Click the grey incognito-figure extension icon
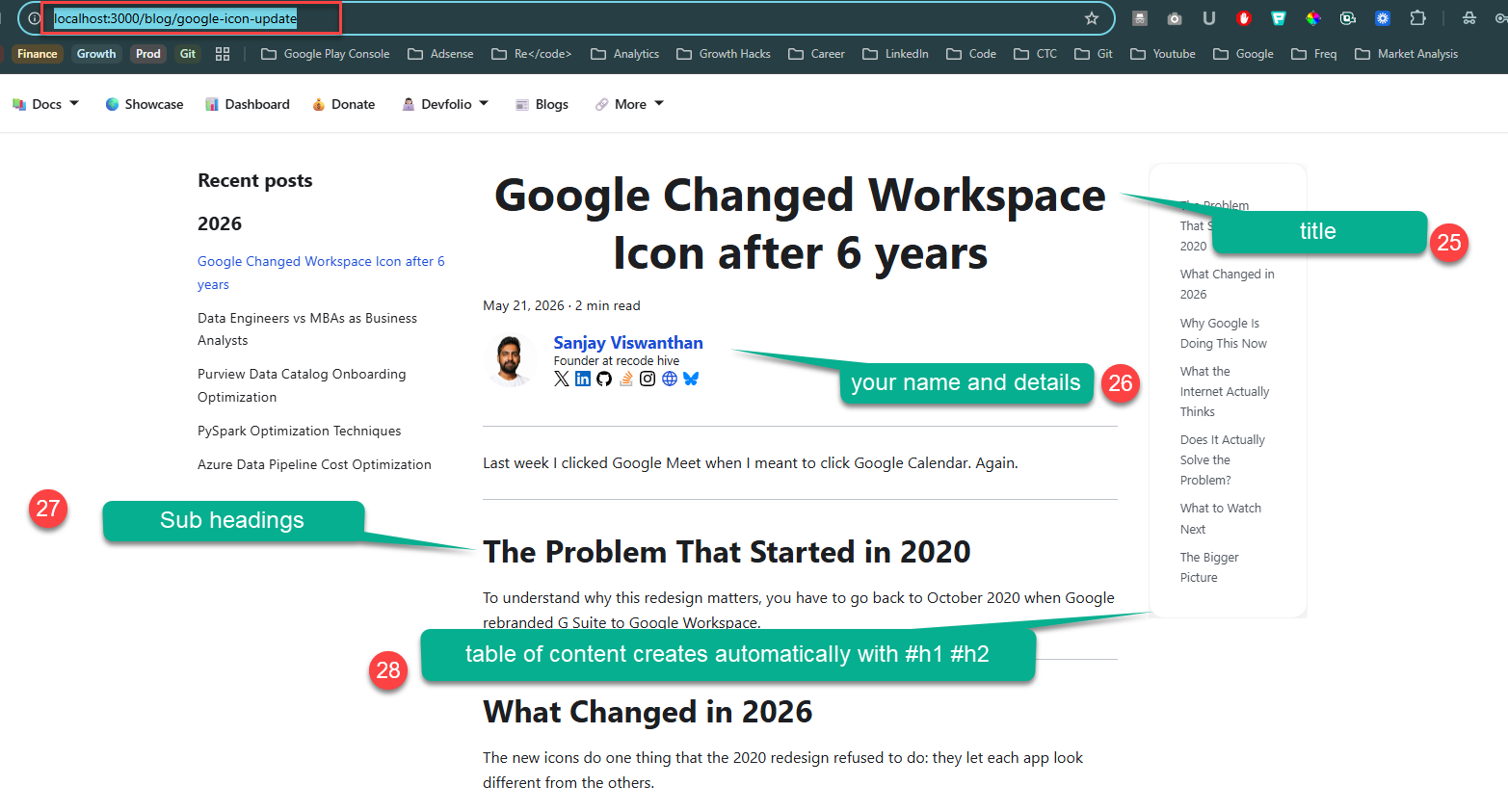This screenshot has width=1508, height=812. 1140,18
